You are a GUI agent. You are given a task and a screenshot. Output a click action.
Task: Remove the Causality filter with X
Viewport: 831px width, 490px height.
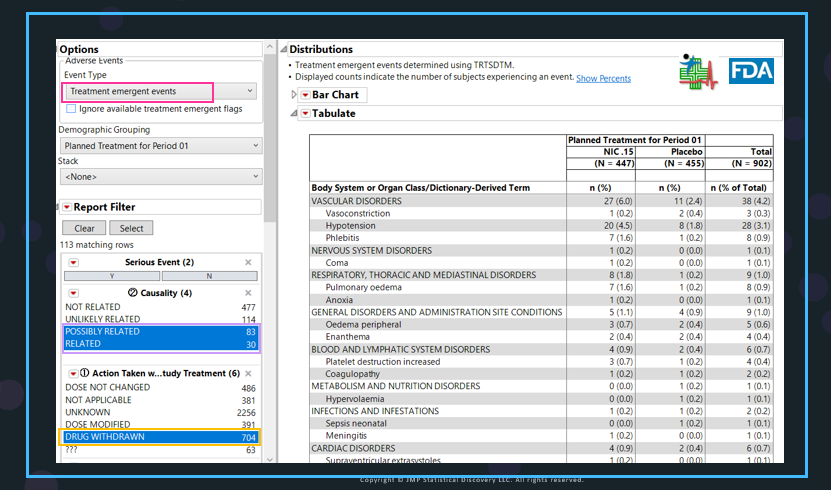(248, 293)
